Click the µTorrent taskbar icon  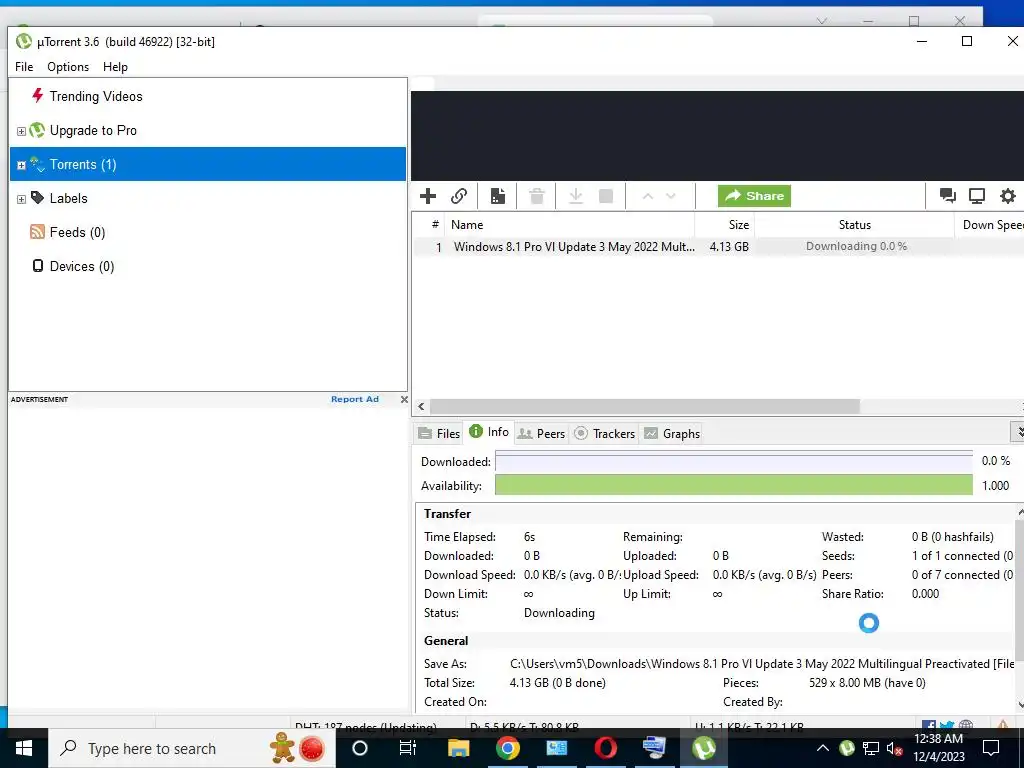point(703,748)
